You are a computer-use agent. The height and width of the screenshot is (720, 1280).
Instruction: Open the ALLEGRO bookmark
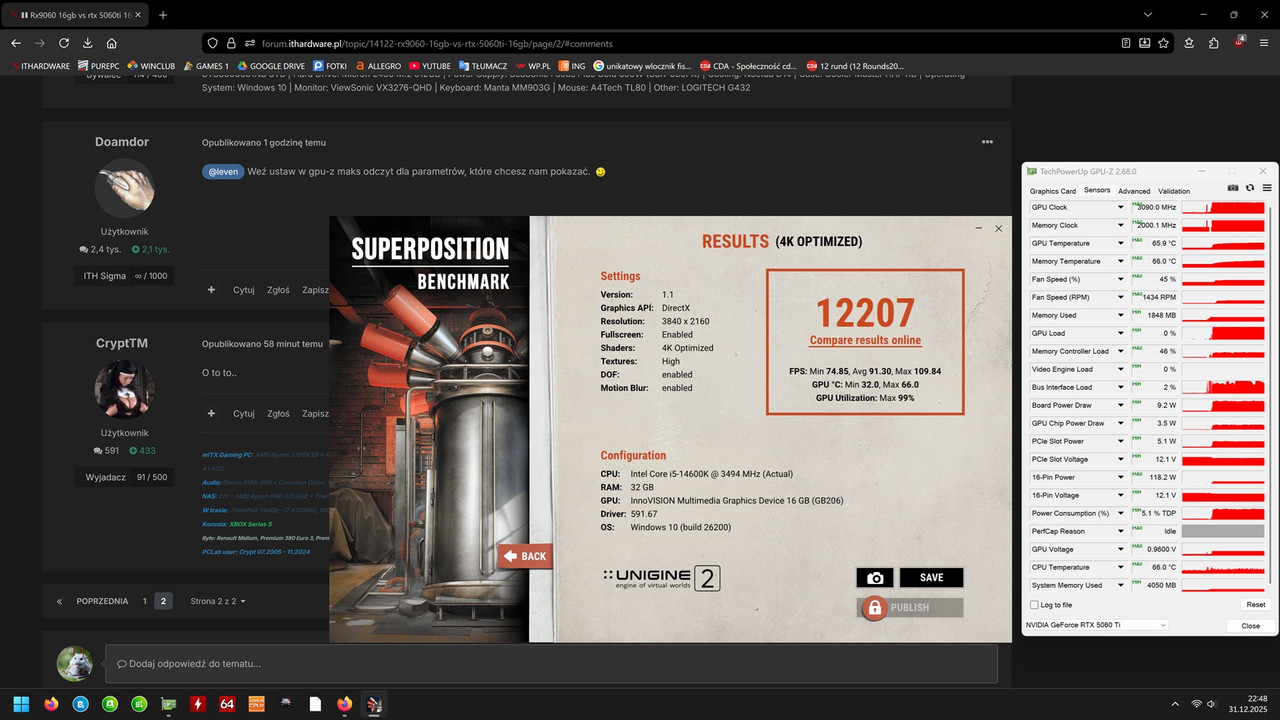pyautogui.click(x=378, y=66)
